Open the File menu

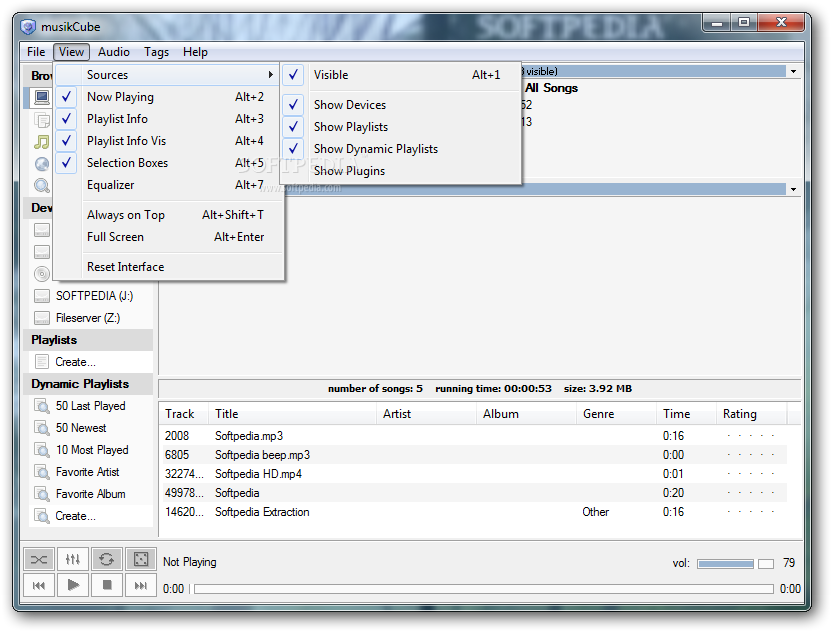point(36,52)
